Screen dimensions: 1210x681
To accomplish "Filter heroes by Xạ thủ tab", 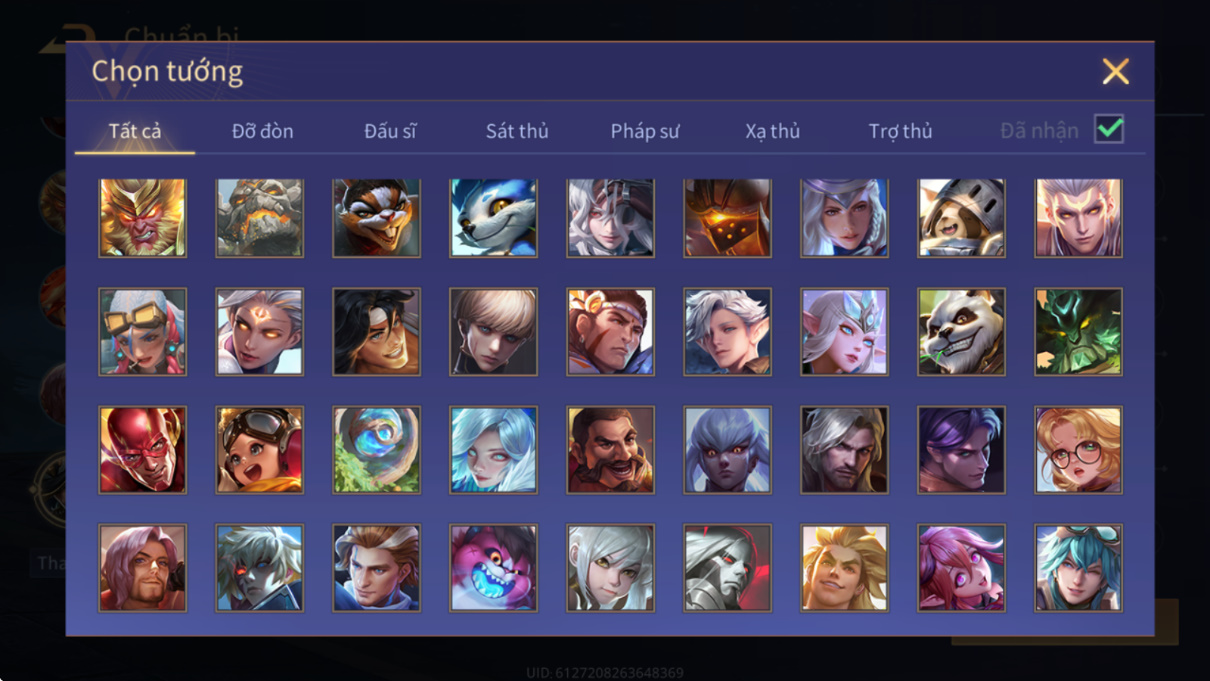I will [773, 131].
